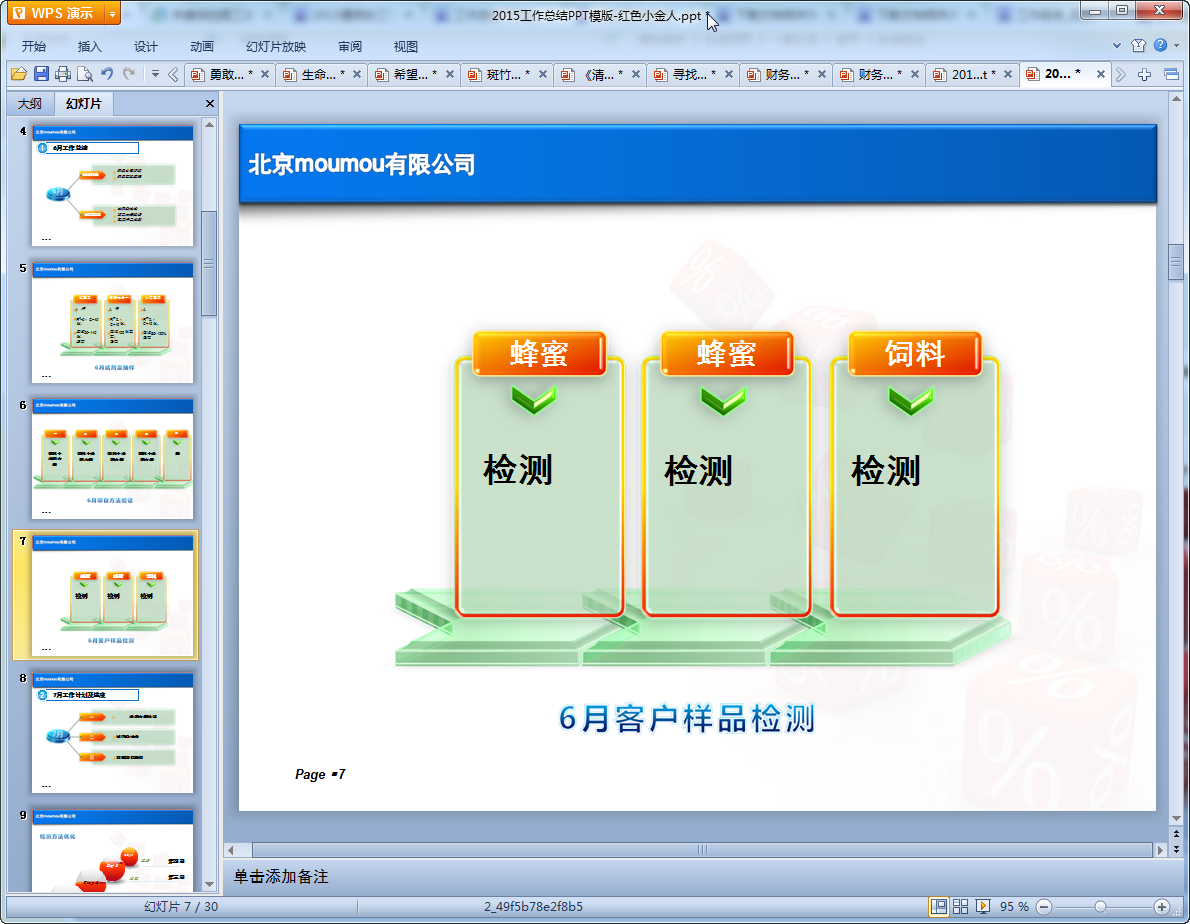Image resolution: width=1190 pixels, height=924 pixels.
Task: Open the 动画 ribbon tab
Action: pyautogui.click(x=202, y=46)
